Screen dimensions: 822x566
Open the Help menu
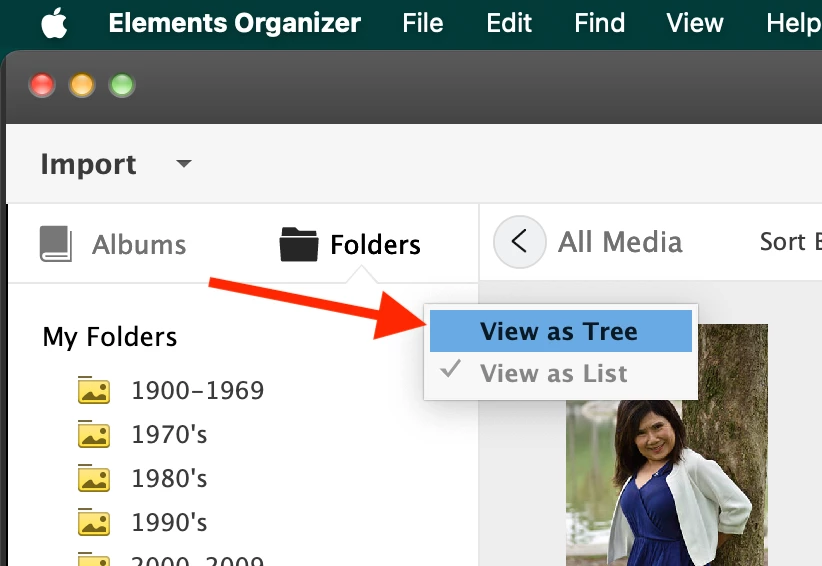(794, 23)
